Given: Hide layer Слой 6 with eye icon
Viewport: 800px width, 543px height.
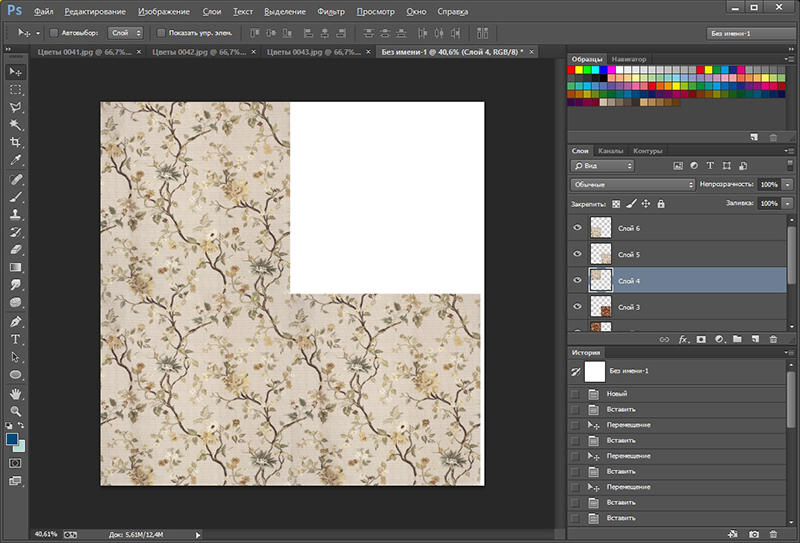Looking at the screenshot, I should [x=577, y=229].
